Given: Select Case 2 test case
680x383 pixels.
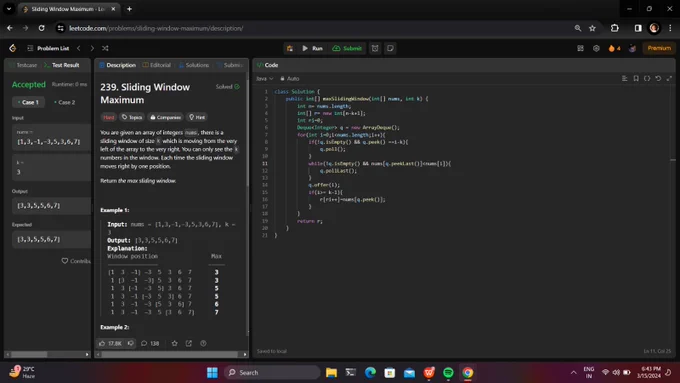Looking at the screenshot, I should [x=64, y=102].
